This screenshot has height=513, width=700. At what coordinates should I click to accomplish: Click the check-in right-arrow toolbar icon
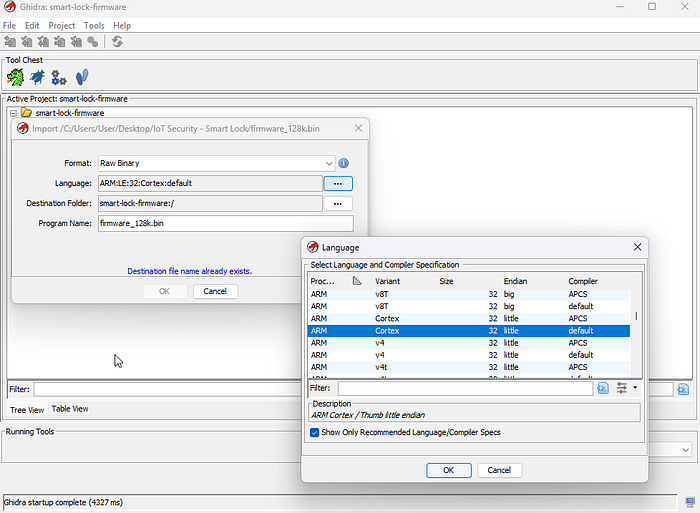click(x=59, y=42)
